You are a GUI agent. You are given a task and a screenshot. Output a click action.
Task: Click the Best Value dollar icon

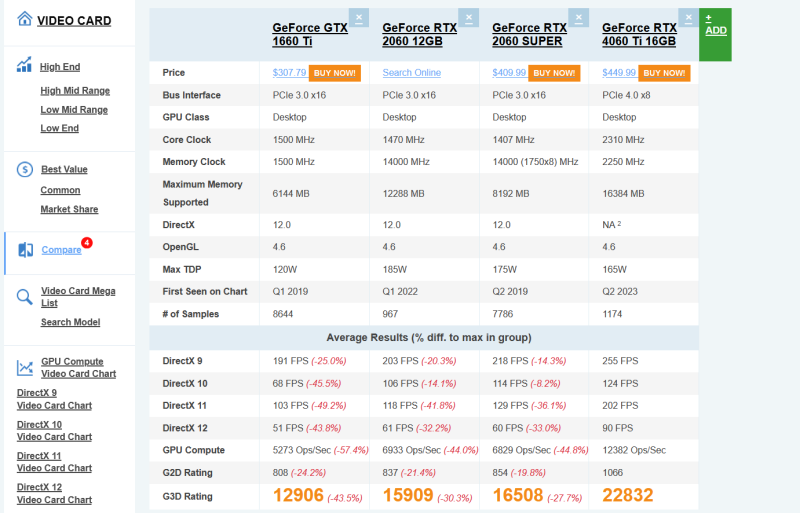click(24, 169)
